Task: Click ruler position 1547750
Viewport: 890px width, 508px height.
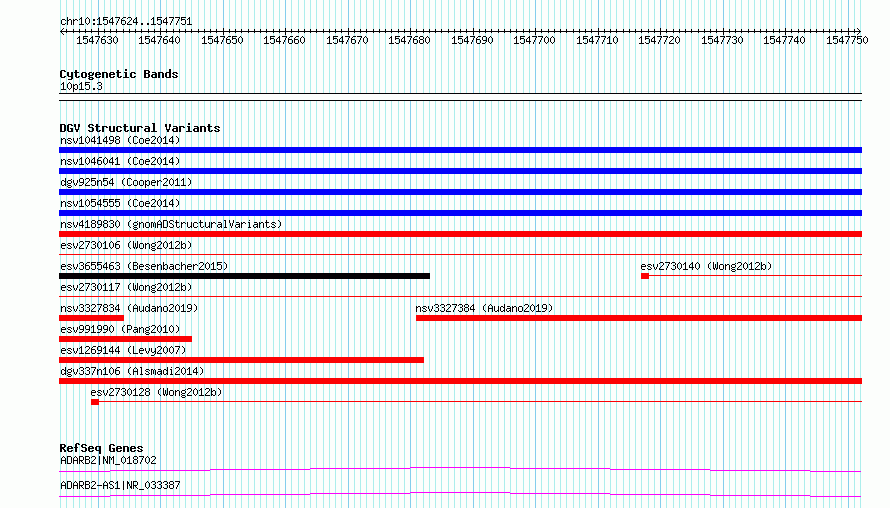Action: [847, 40]
